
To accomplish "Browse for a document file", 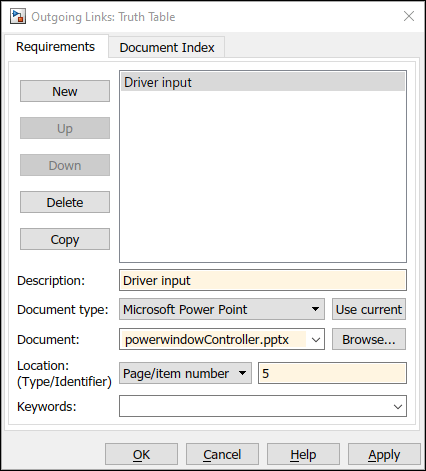I will (x=369, y=339).
